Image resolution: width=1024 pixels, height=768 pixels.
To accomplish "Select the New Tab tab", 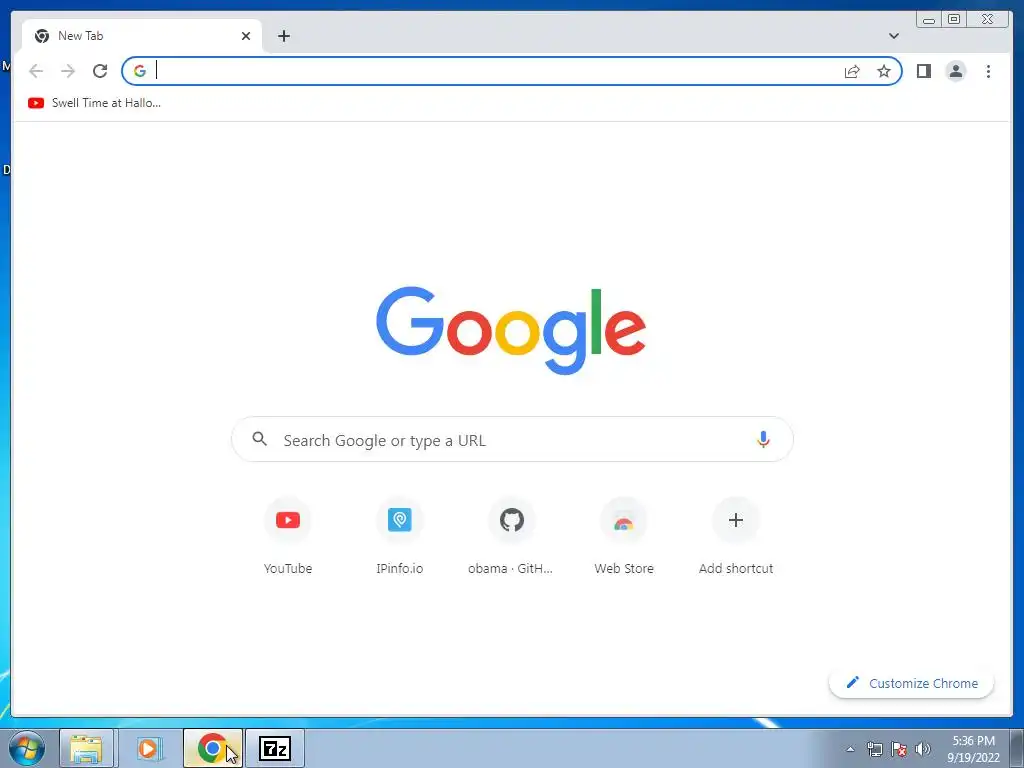I will (x=141, y=36).
